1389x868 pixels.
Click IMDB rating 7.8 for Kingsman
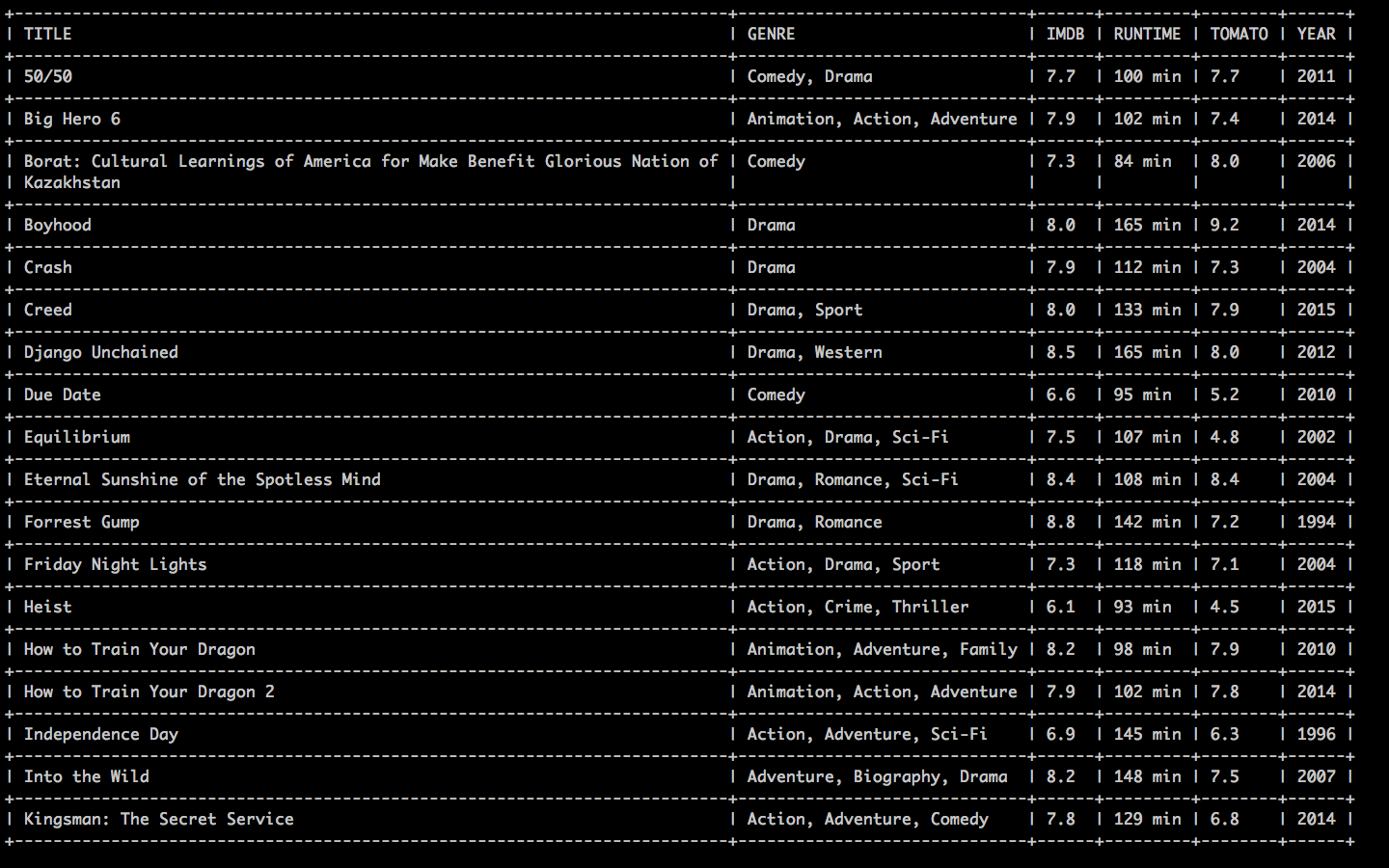1061,819
